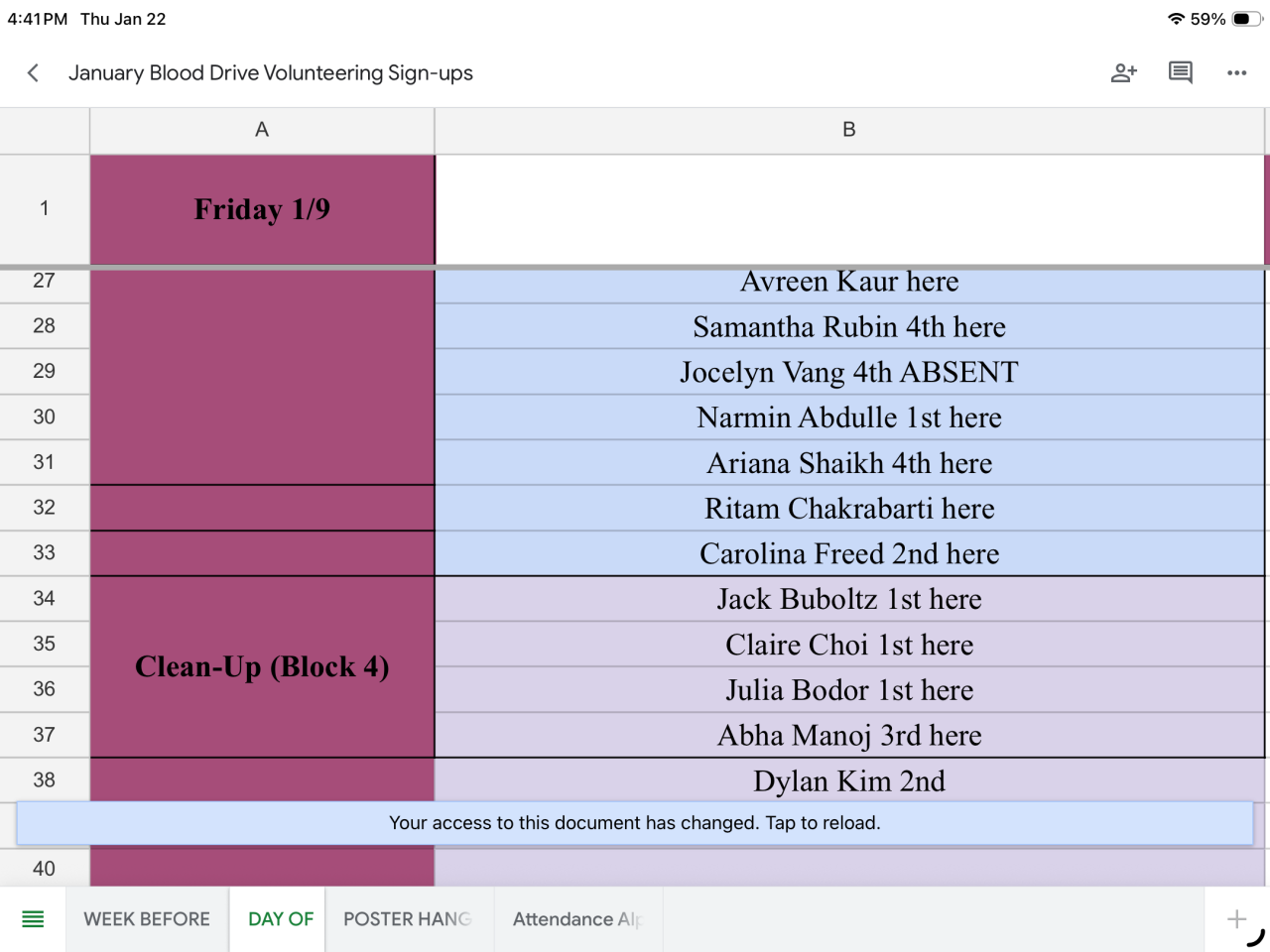Tap the document title text
Viewport: 1270px width, 952px height.
(x=271, y=73)
